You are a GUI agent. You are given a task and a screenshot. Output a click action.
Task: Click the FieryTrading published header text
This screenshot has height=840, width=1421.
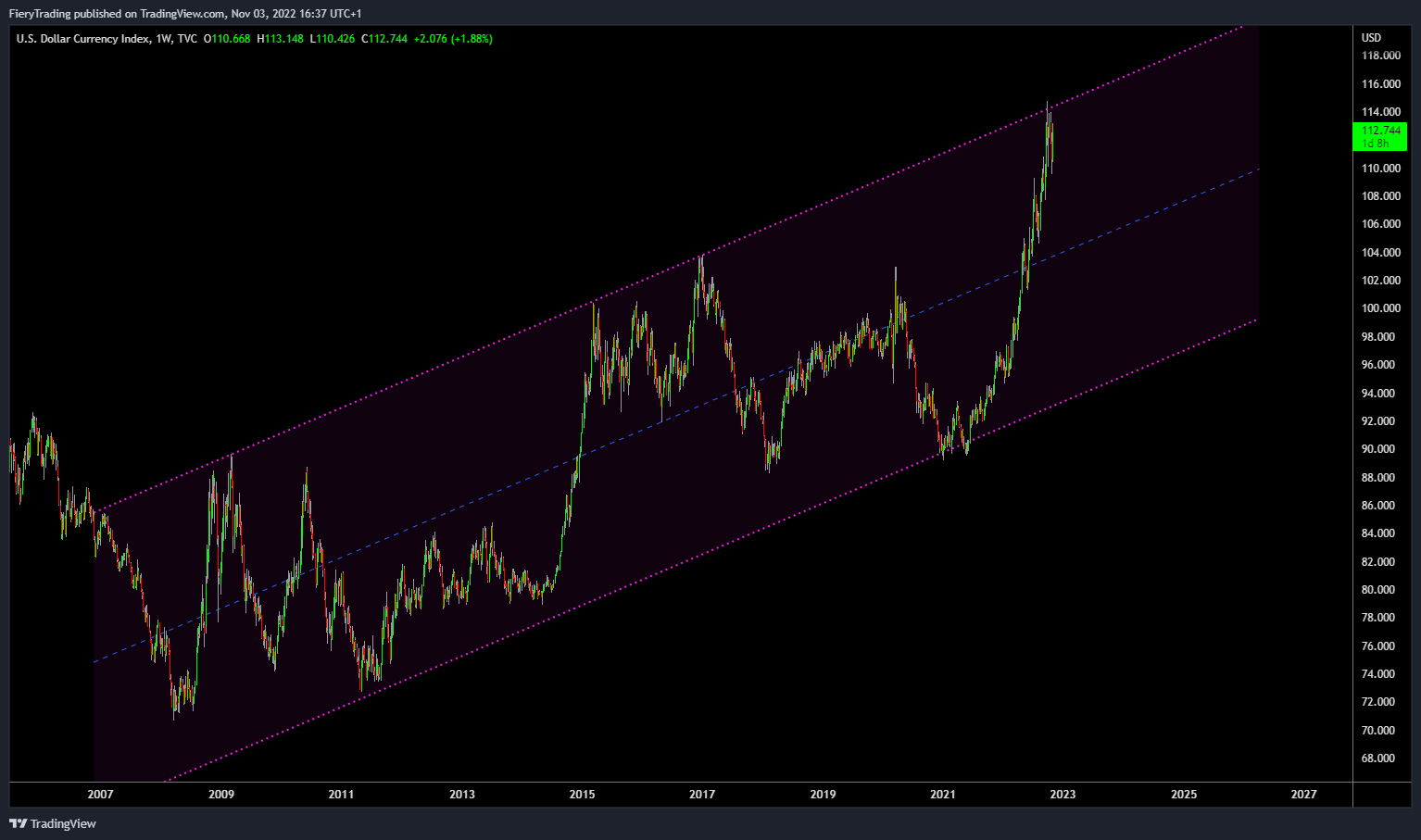coord(185,14)
